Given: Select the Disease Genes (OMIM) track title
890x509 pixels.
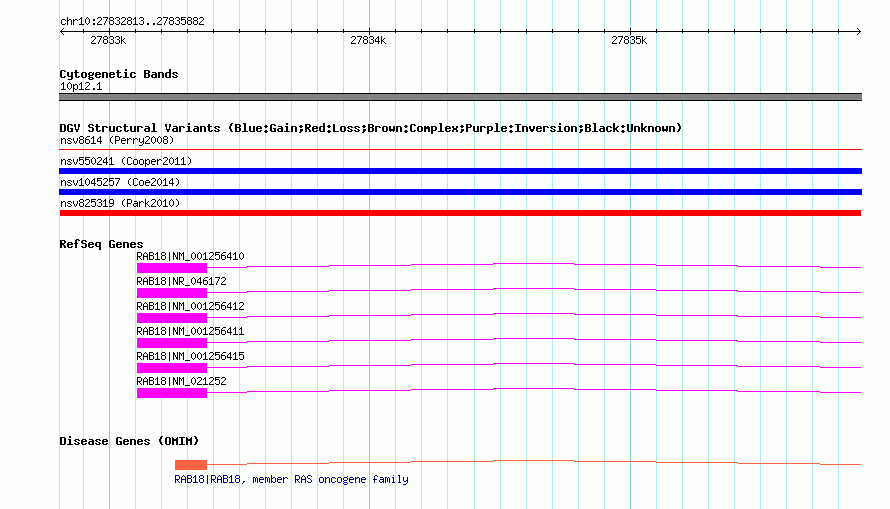Looking at the screenshot, I should click(x=129, y=441).
